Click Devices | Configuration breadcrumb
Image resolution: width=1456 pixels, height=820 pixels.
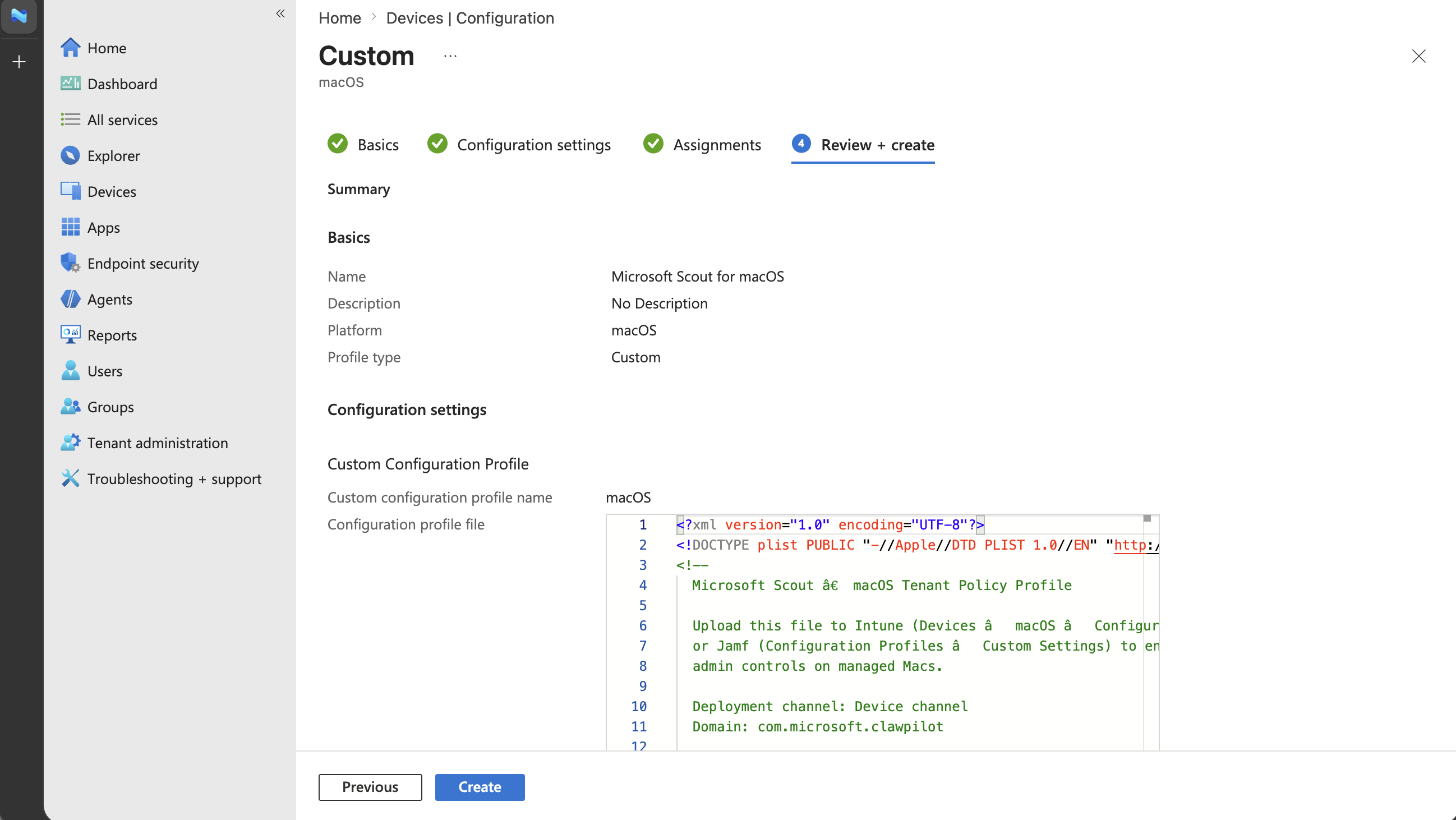(x=469, y=18)
